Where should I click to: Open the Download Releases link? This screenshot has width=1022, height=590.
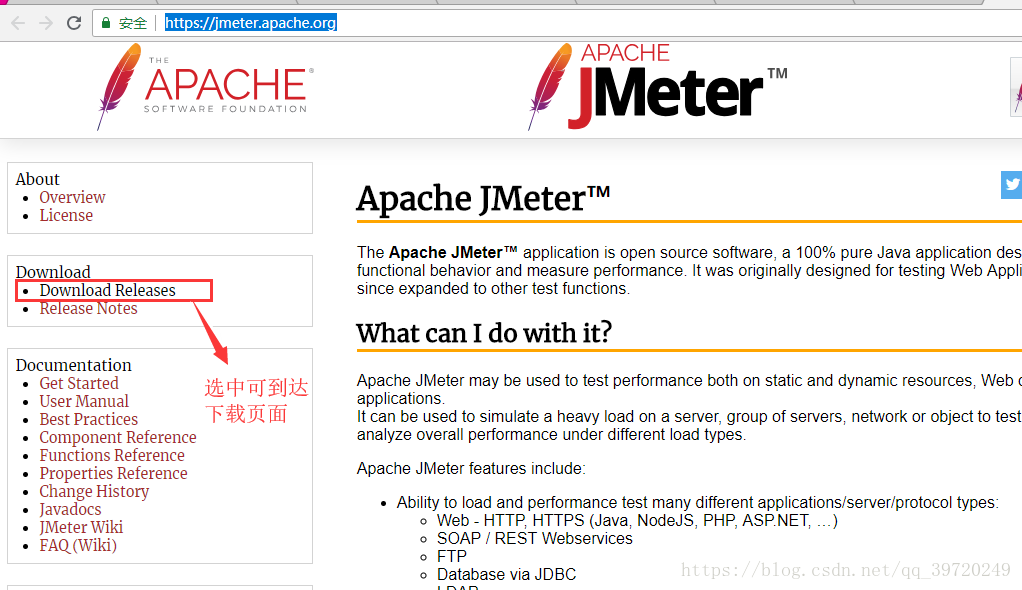(x=108, y=290)
